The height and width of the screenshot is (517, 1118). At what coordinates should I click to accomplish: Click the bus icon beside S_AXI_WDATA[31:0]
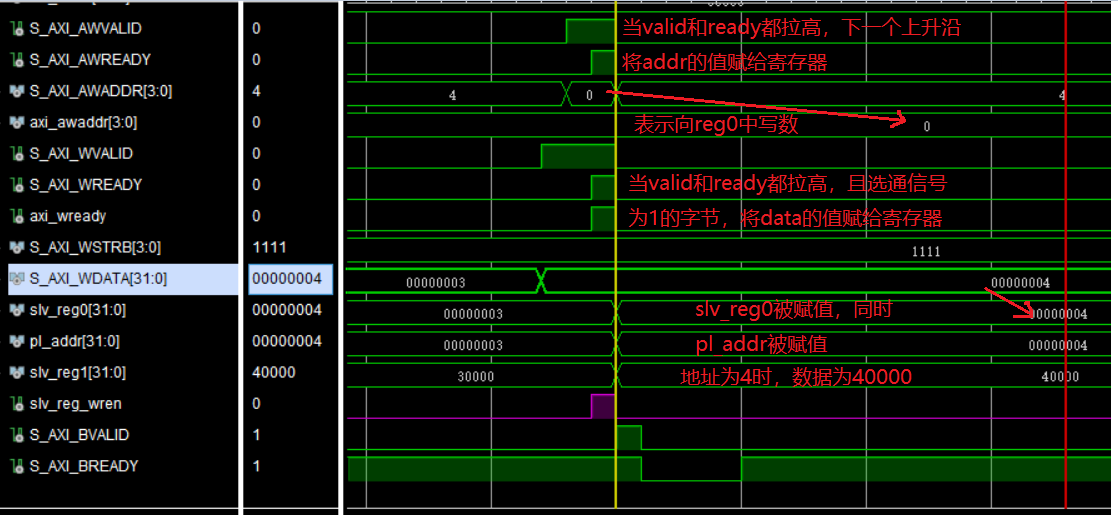[x=18, y=279]
